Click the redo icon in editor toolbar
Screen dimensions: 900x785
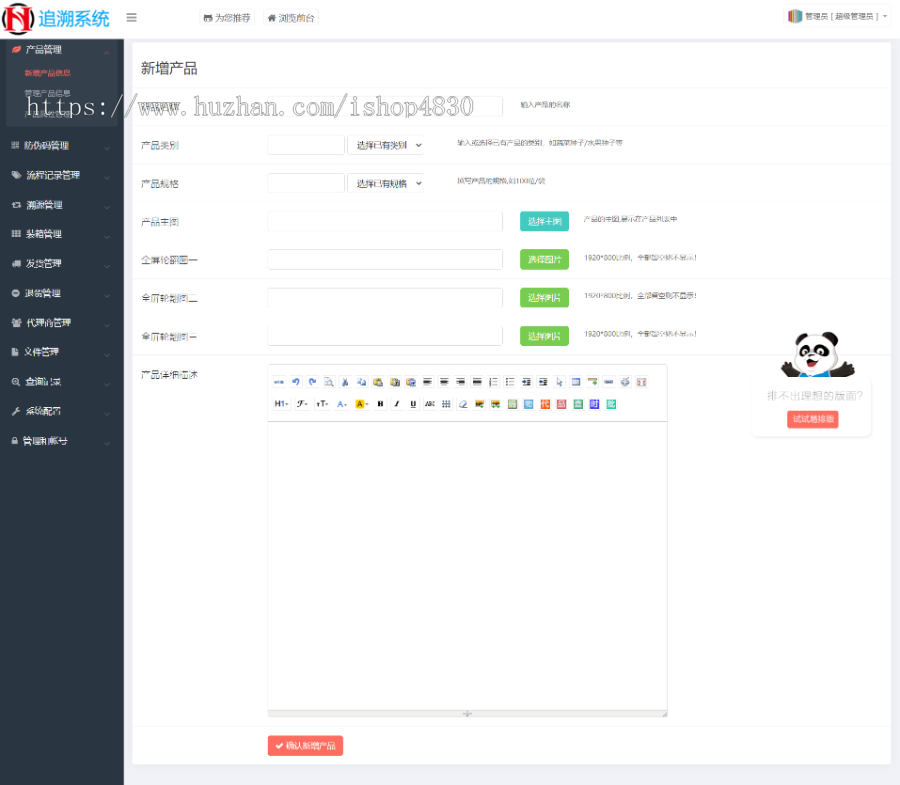312,382
